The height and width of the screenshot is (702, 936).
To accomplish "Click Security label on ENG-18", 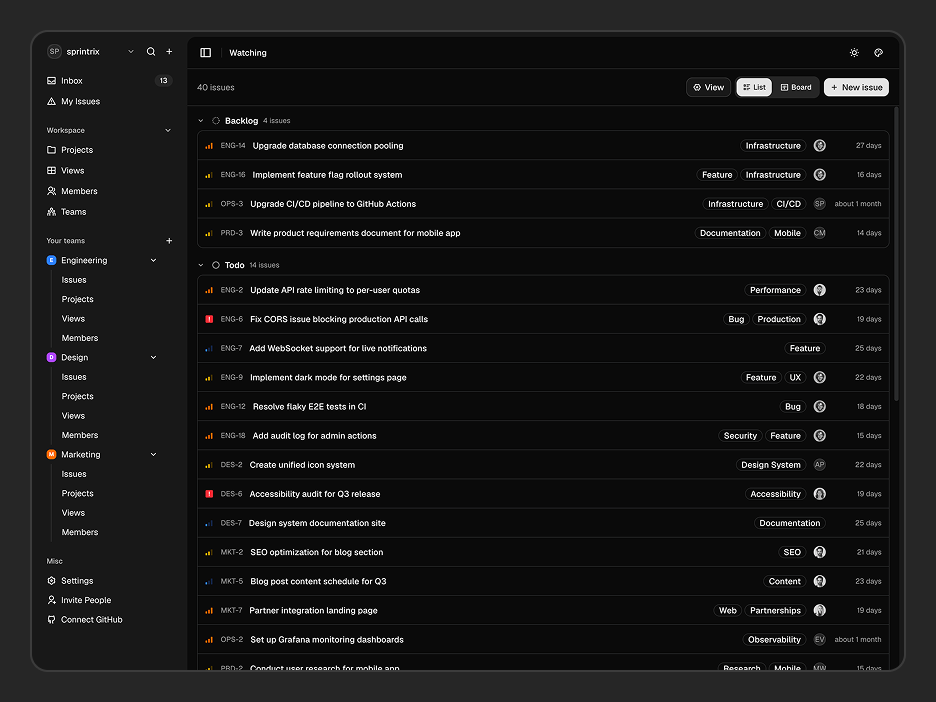I will click(x=740, y=436).
